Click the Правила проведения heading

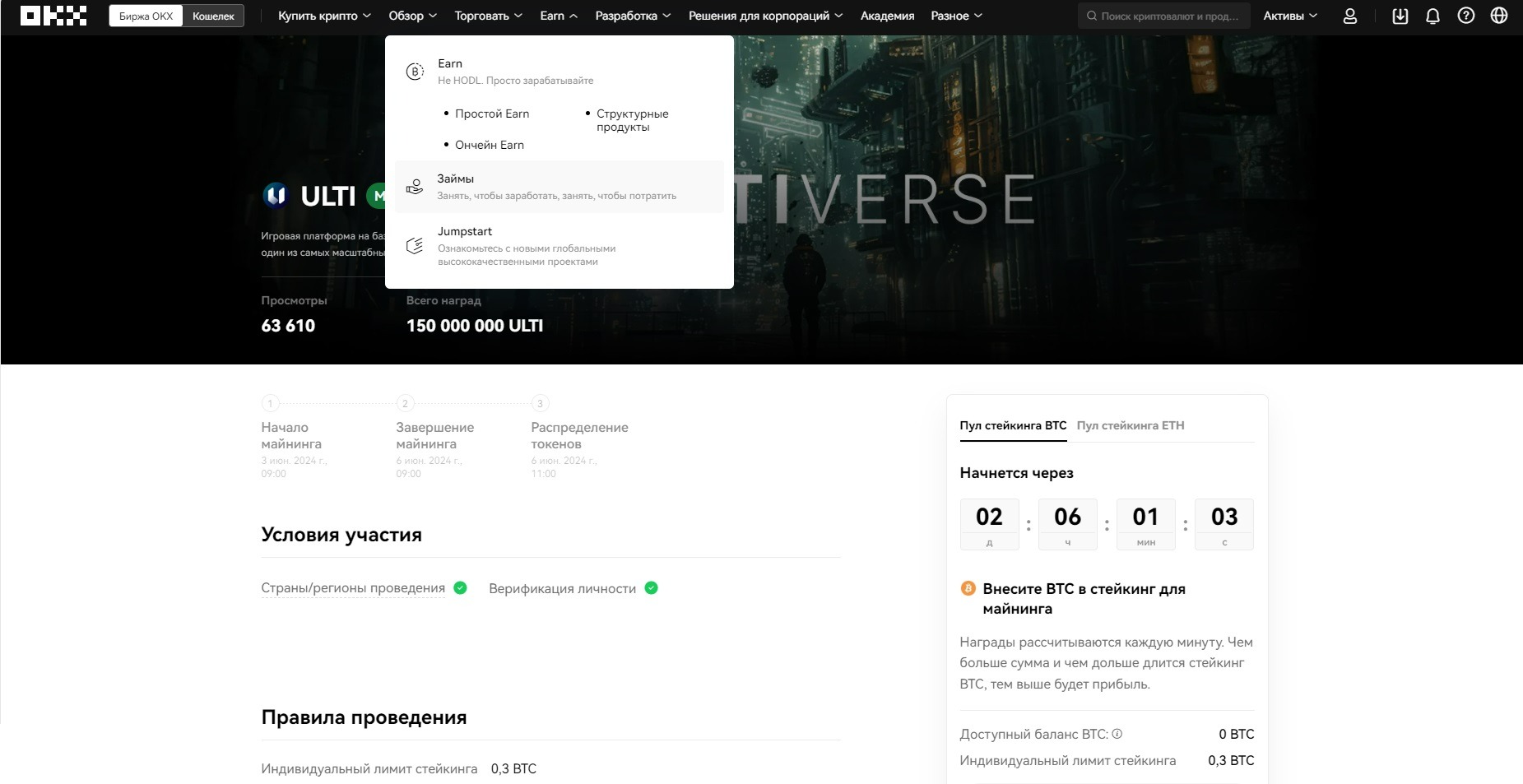tap(364, 717)
